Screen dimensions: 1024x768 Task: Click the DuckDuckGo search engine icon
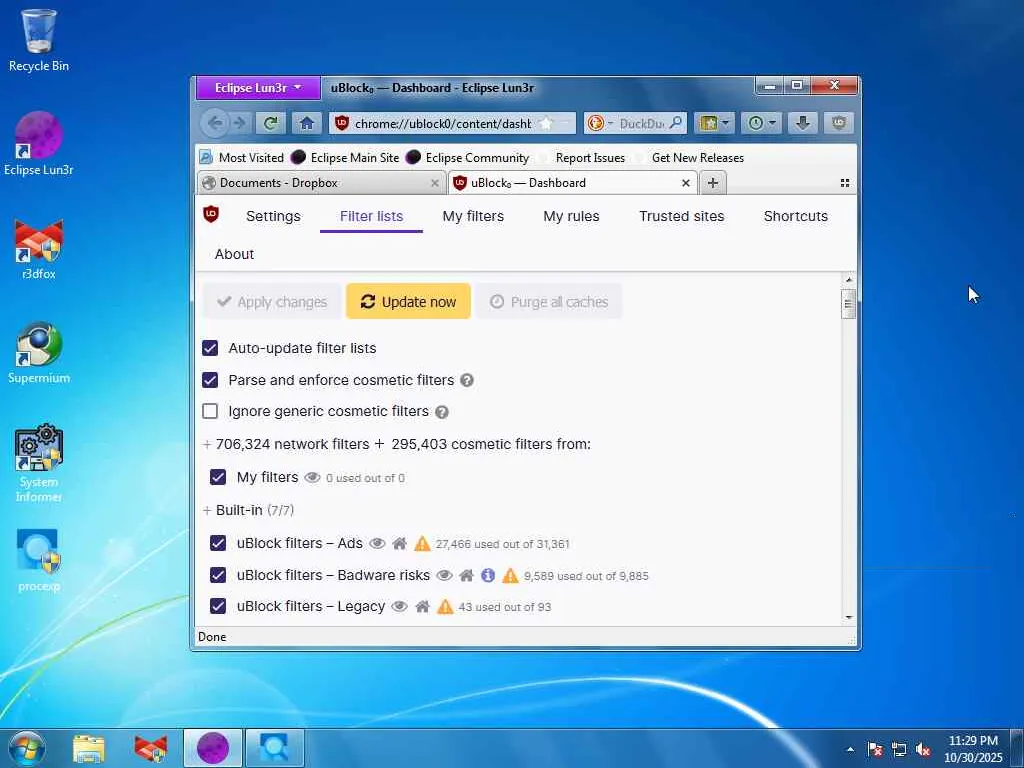(x=595, y=123)
